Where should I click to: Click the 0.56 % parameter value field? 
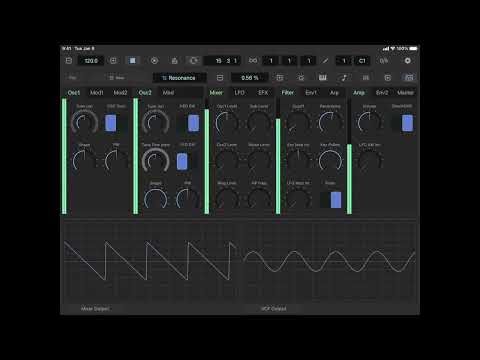coord(250,78)
